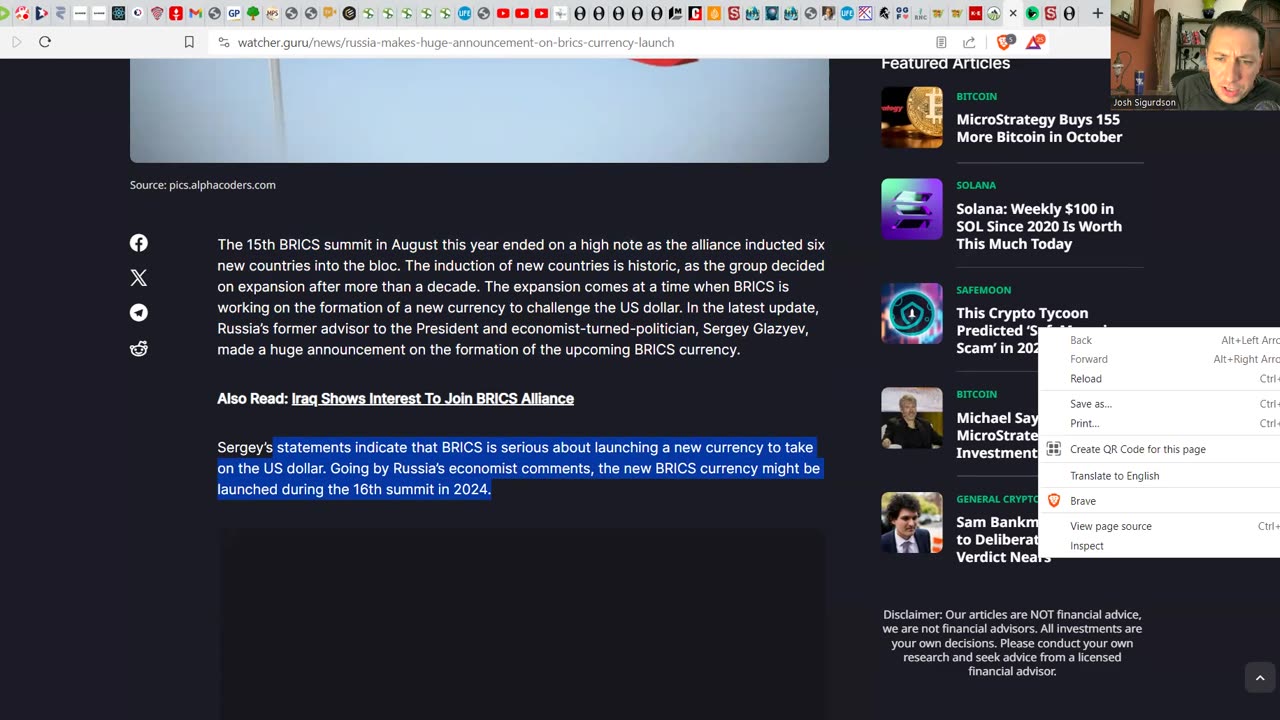This screenshot has width=1280, height=720.
Task: Open the Brave Shields lion icon
Action: click(1005, 42)
